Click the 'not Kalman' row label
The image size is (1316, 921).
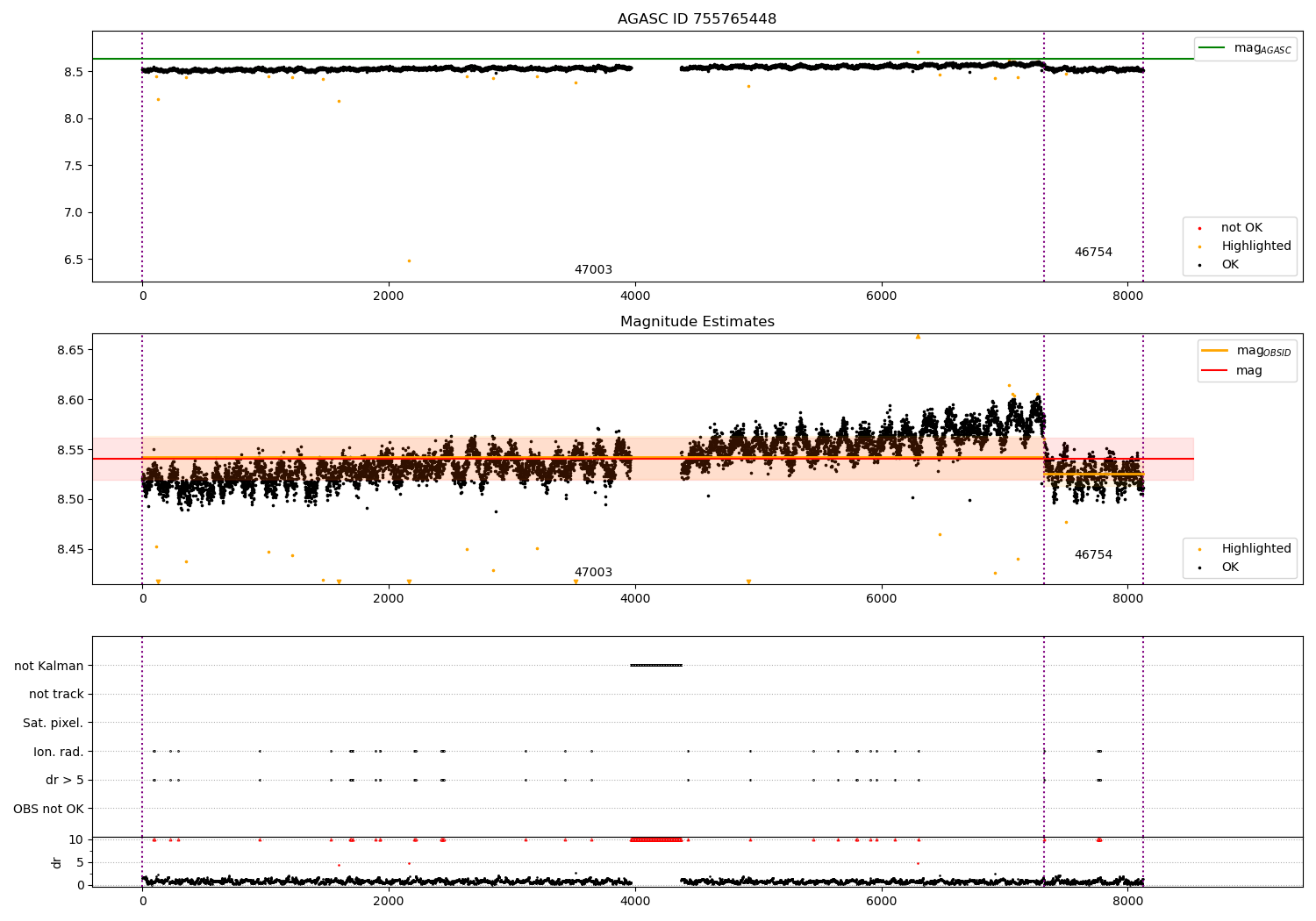49,667
